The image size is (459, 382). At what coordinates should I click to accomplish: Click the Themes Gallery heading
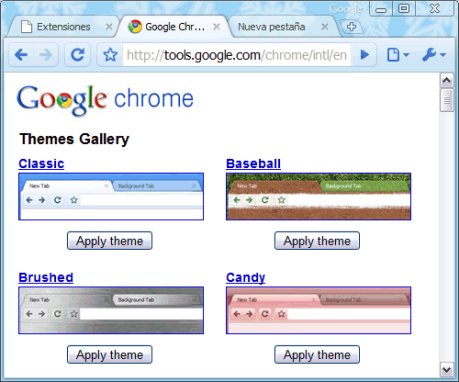74,139
